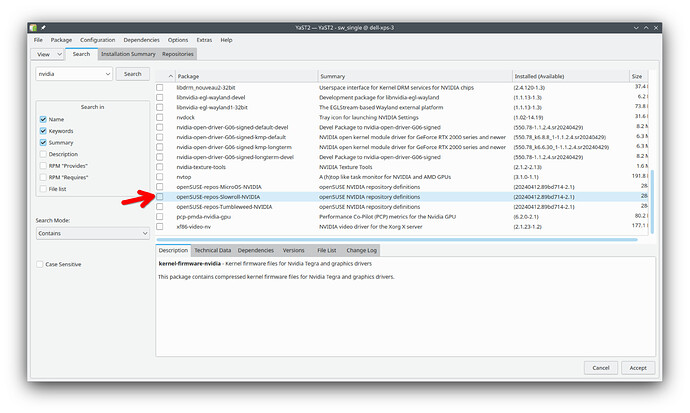Open the Dependencies menu
This screenshot has height=413, width=690.
click(141, 40)
